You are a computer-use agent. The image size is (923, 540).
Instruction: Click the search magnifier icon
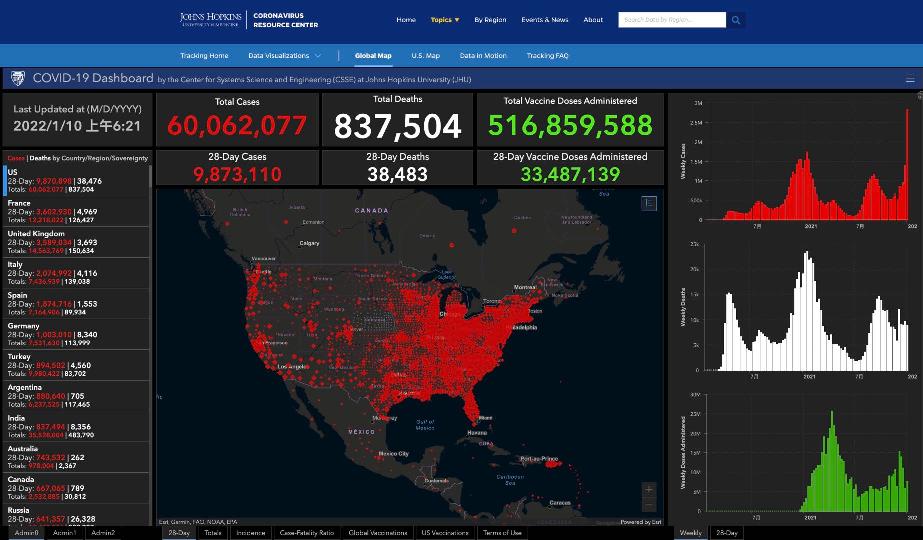tap(736, 19)
